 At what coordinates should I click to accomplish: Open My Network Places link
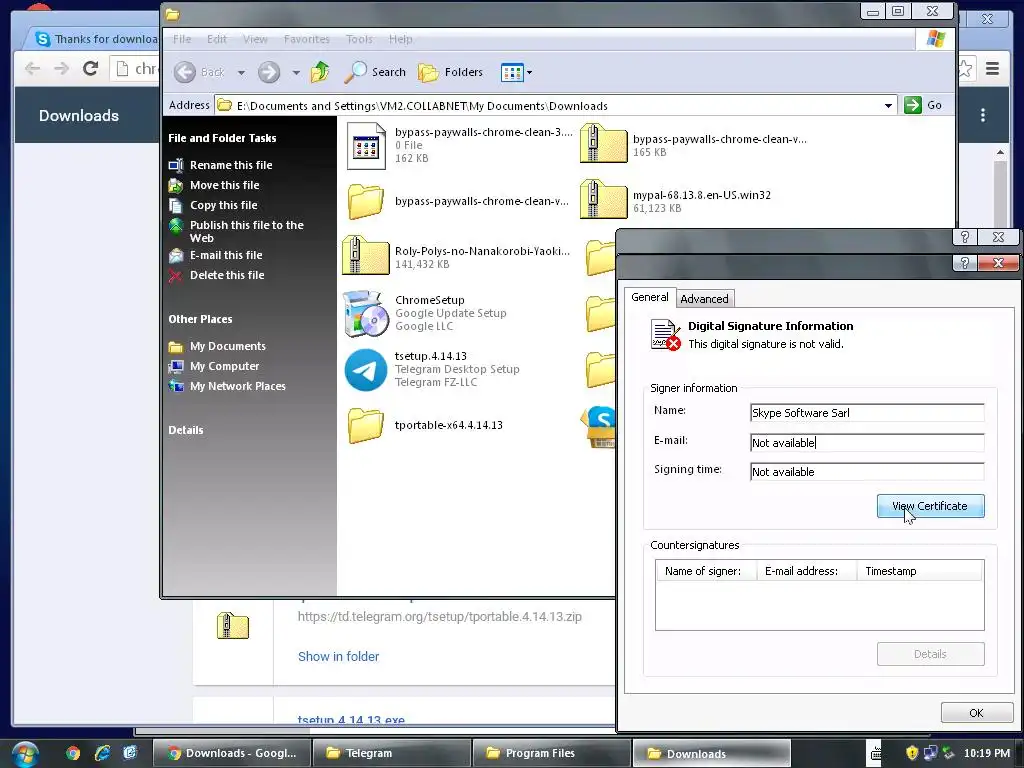[x=238, y=387]
